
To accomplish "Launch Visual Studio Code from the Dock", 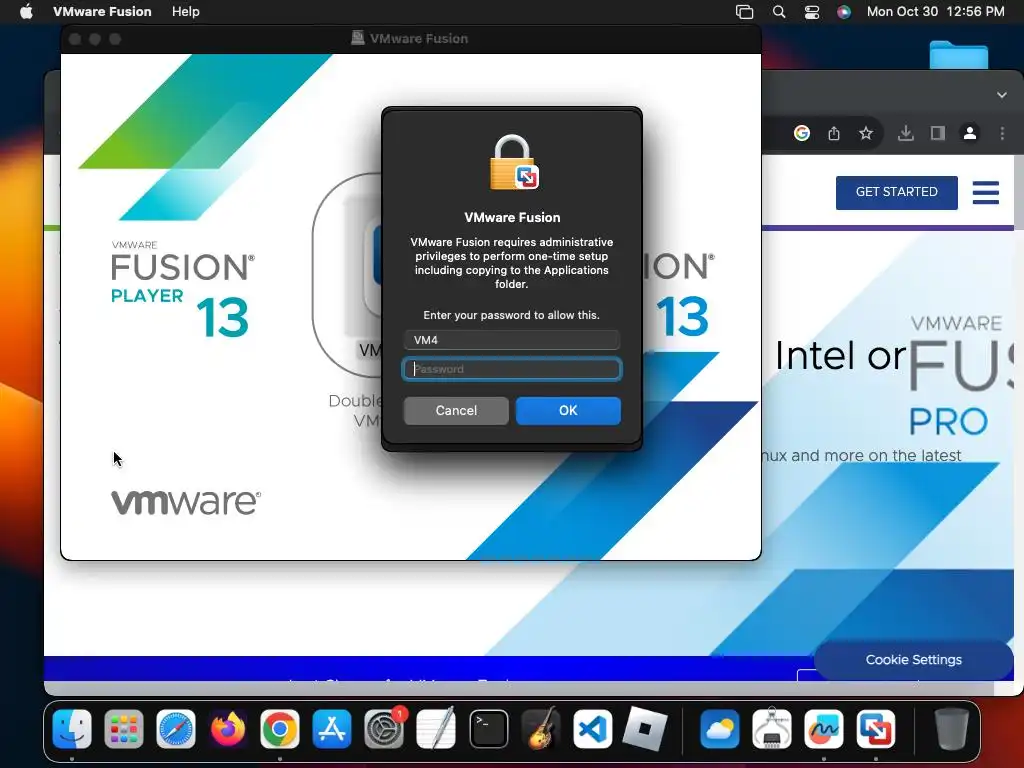I will pos(592,729).
